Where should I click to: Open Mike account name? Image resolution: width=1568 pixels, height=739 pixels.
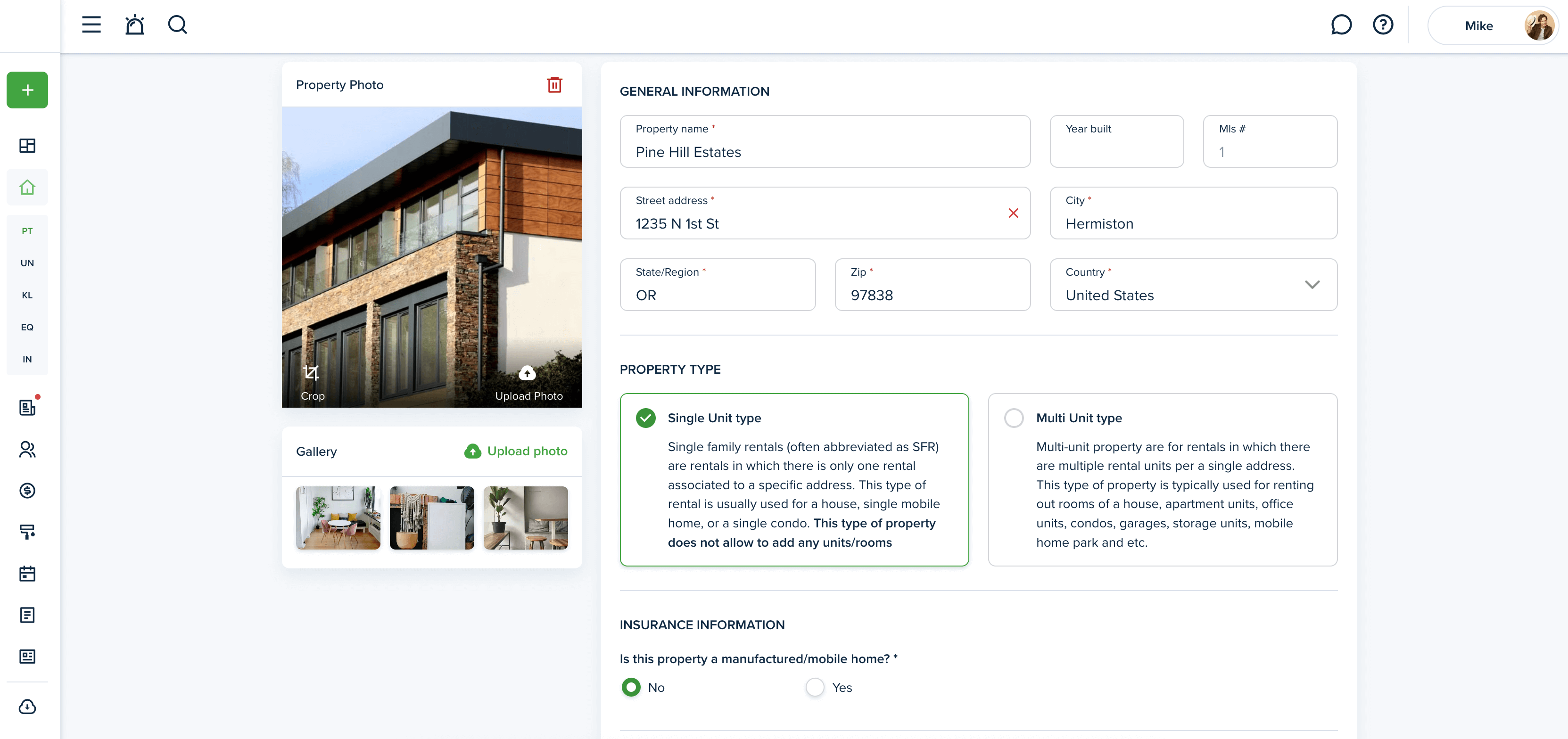click(1478, 25)
